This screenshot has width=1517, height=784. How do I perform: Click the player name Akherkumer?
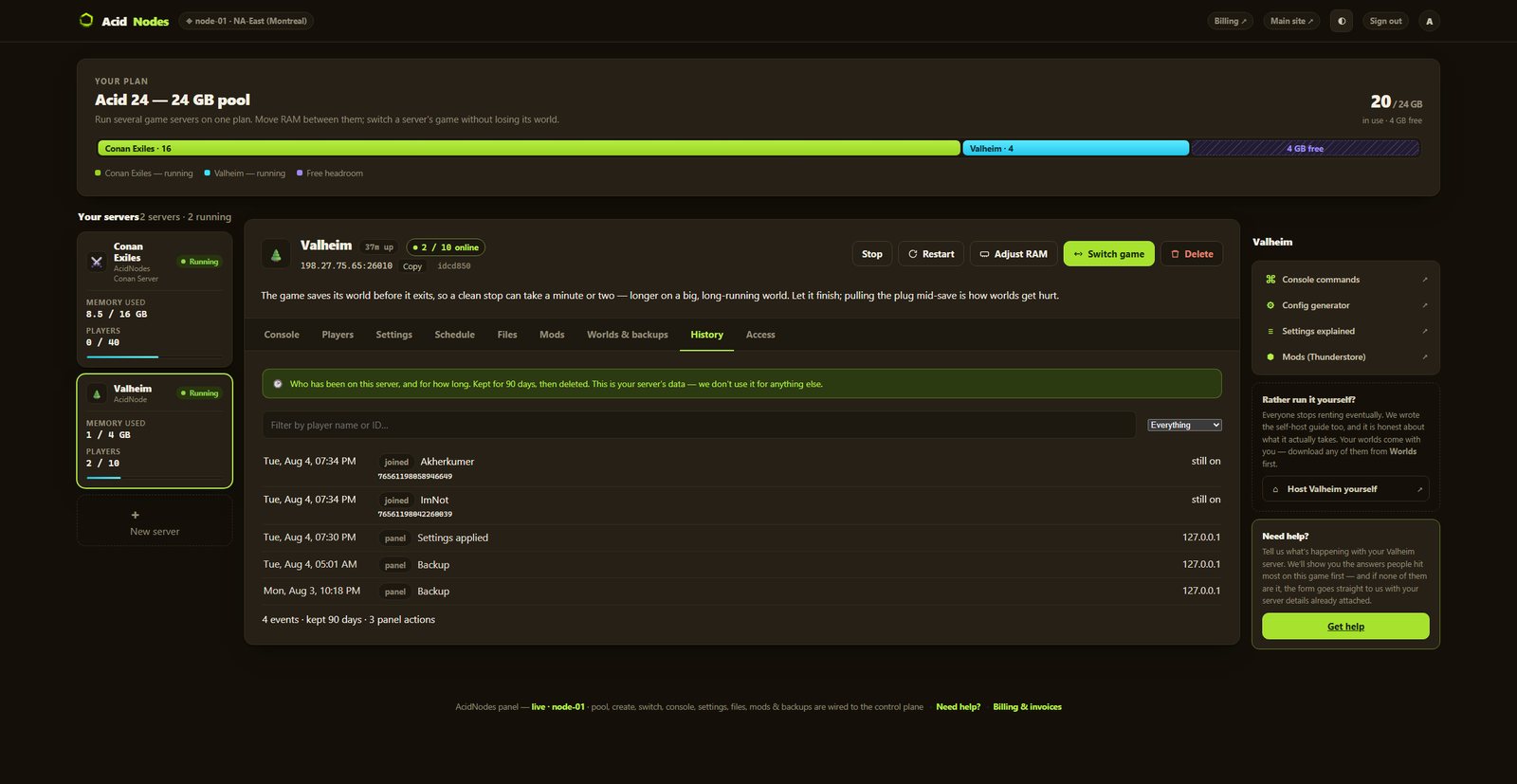(x=448, y=462)
